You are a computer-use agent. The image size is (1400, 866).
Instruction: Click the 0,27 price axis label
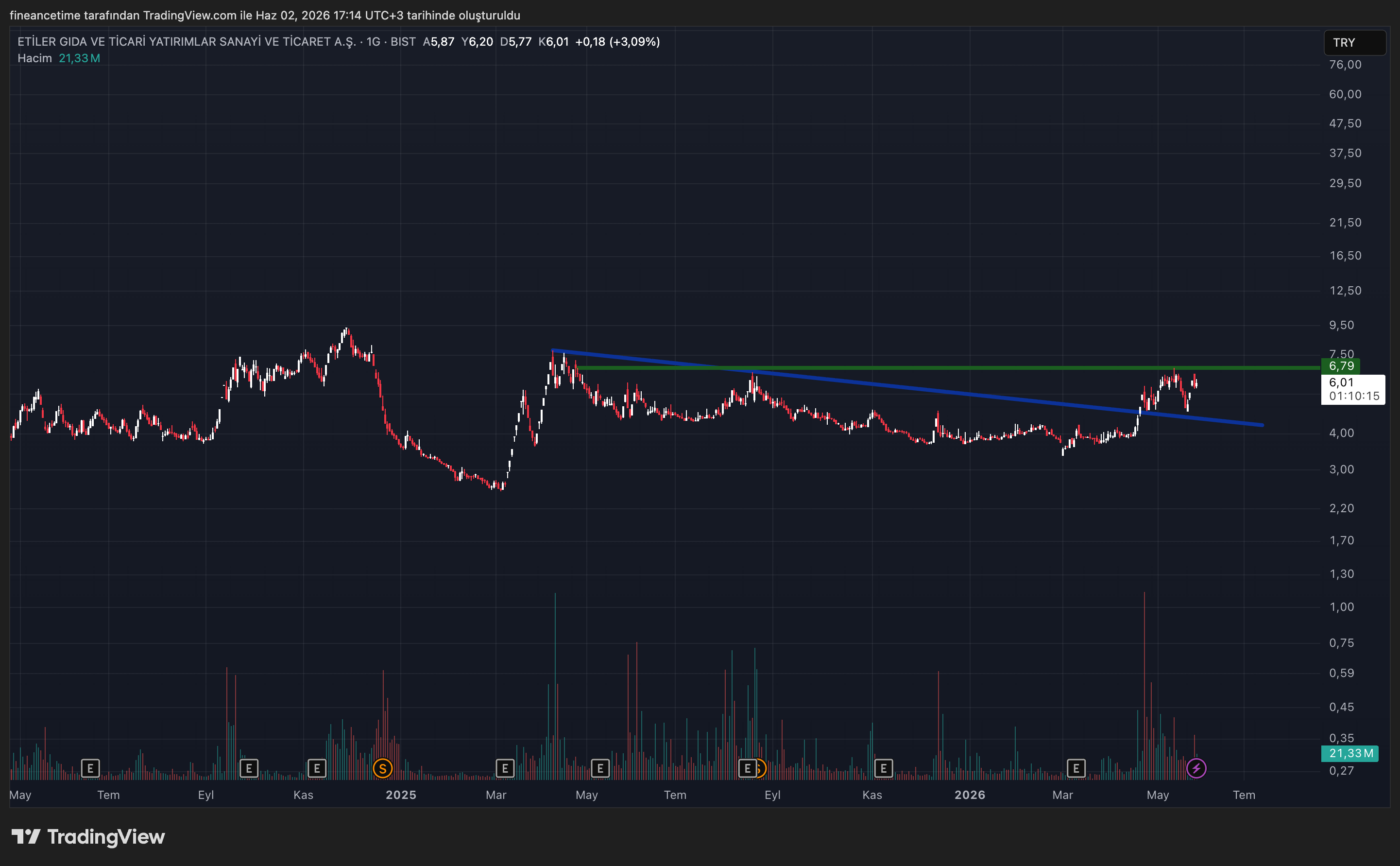pos(1342,771)
